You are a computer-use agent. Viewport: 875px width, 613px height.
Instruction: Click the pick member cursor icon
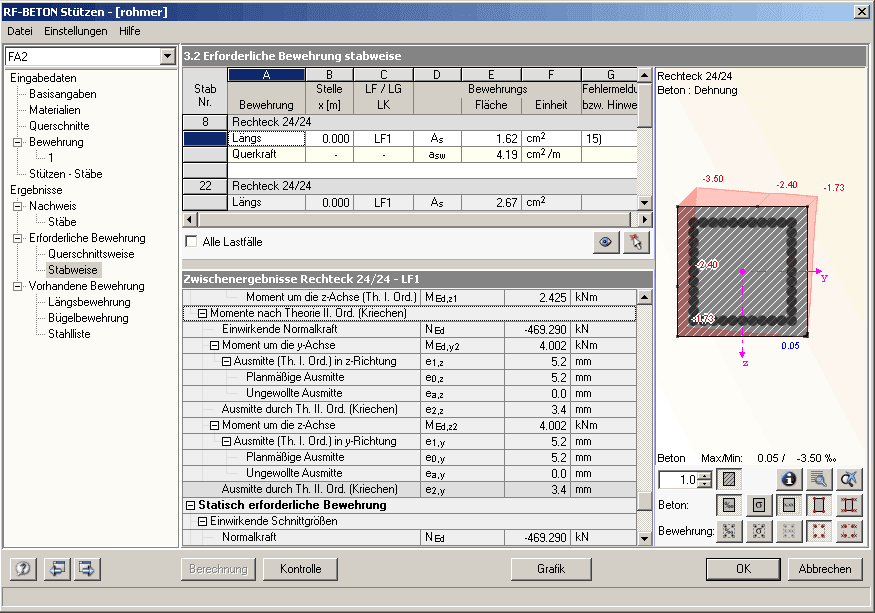click(x=636, y=242)
